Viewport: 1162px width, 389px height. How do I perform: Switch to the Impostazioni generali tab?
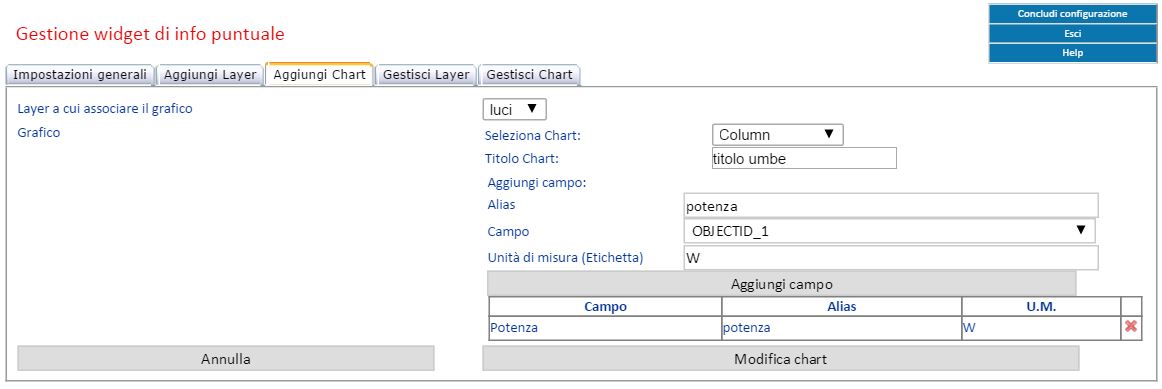pyautogui.click(x=80, y=75)
